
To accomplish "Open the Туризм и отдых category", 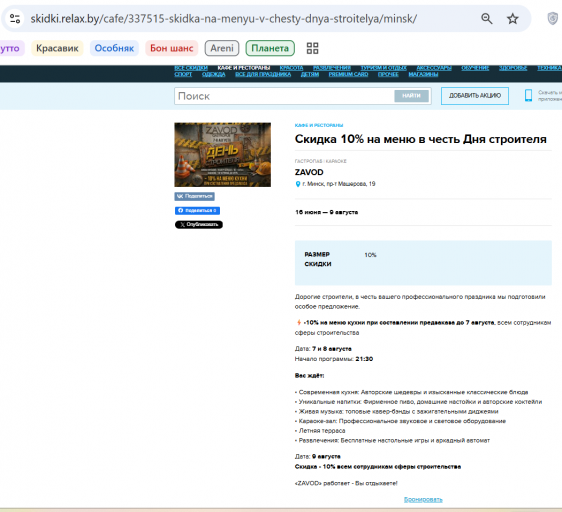I will coord(384,68).
